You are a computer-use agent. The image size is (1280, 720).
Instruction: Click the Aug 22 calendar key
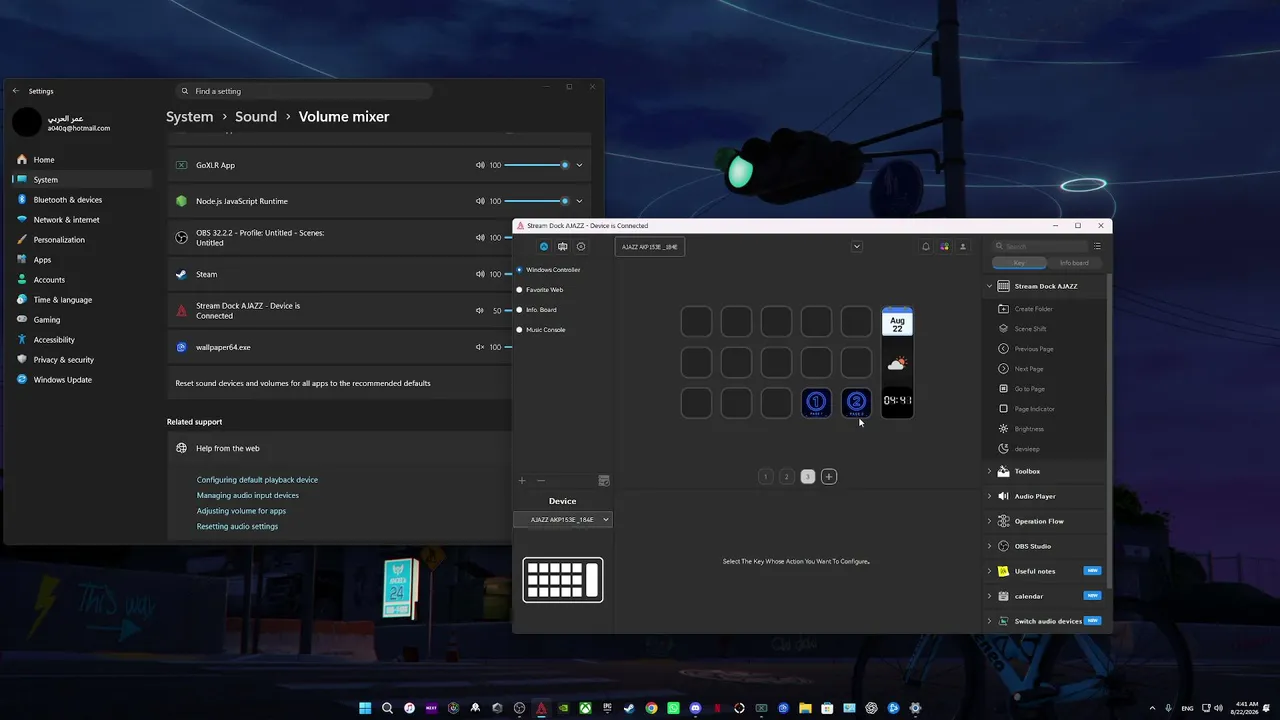[897, 323]
